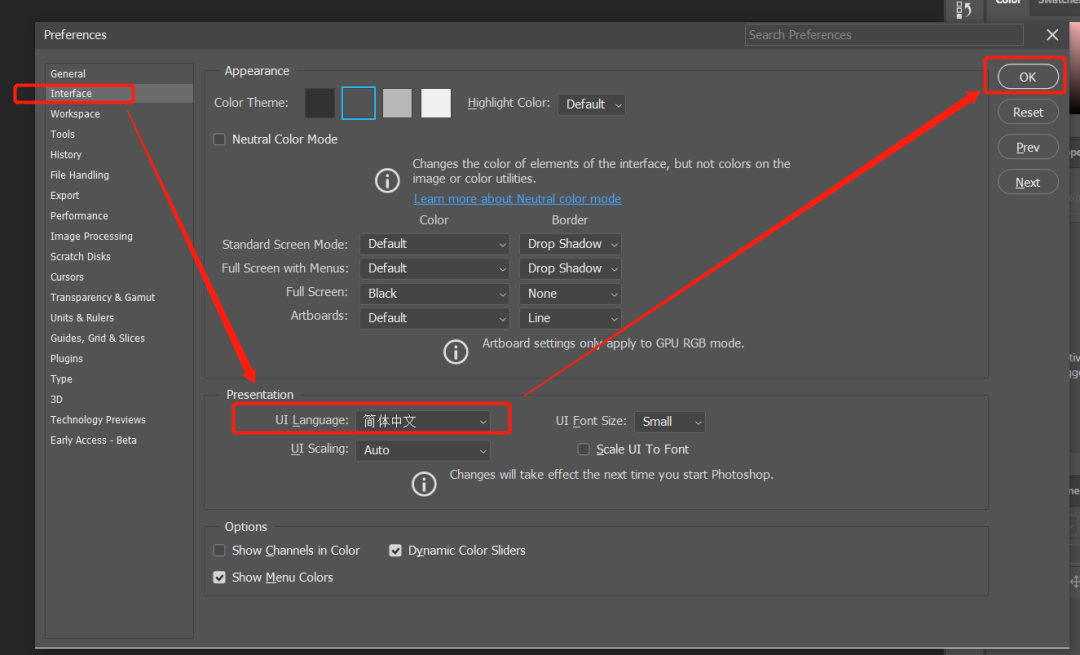Open the Learn more about Neutral color mode link
The height and width of the screenshot is (655, 1080).
pos(517,199)
